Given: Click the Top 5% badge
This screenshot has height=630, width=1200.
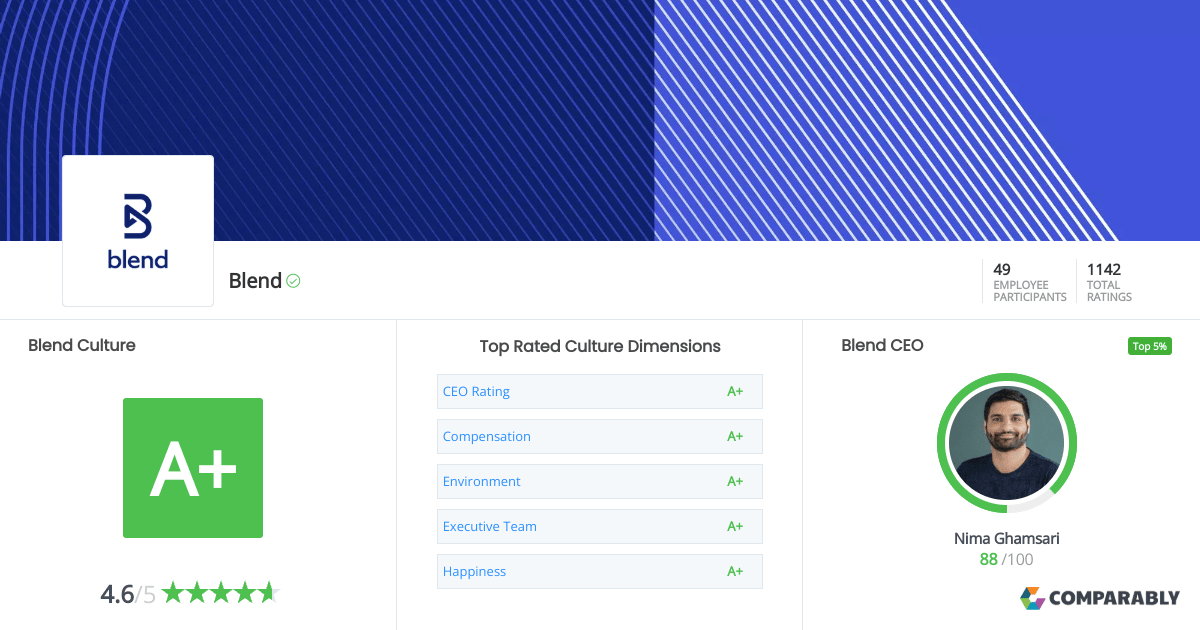Looking at the screenshot, I should [1149, 345].
